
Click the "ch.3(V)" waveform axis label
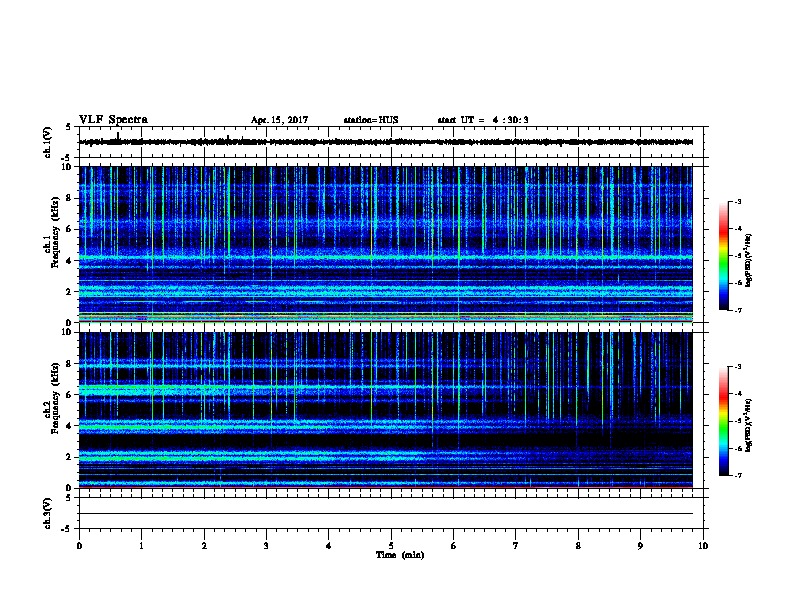[48, 513]
